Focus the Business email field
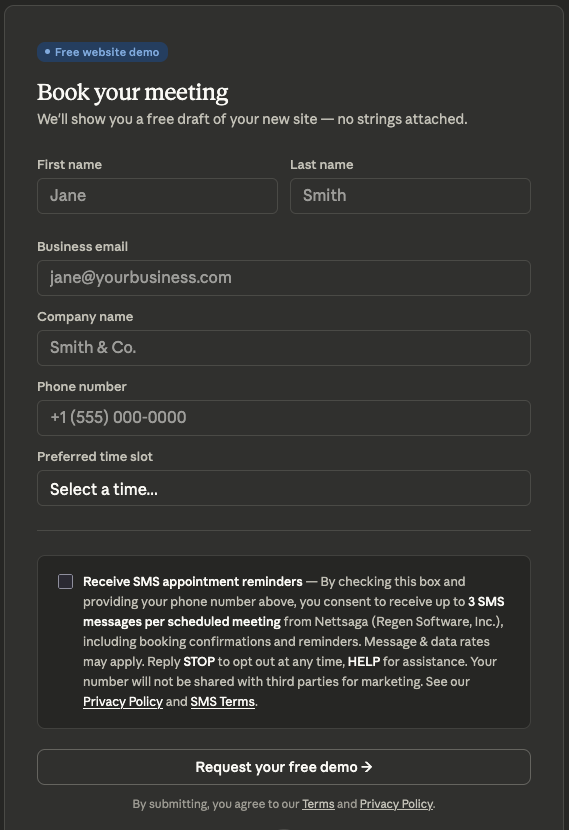This screenshot has width=569, height=830. pos(284,278)
